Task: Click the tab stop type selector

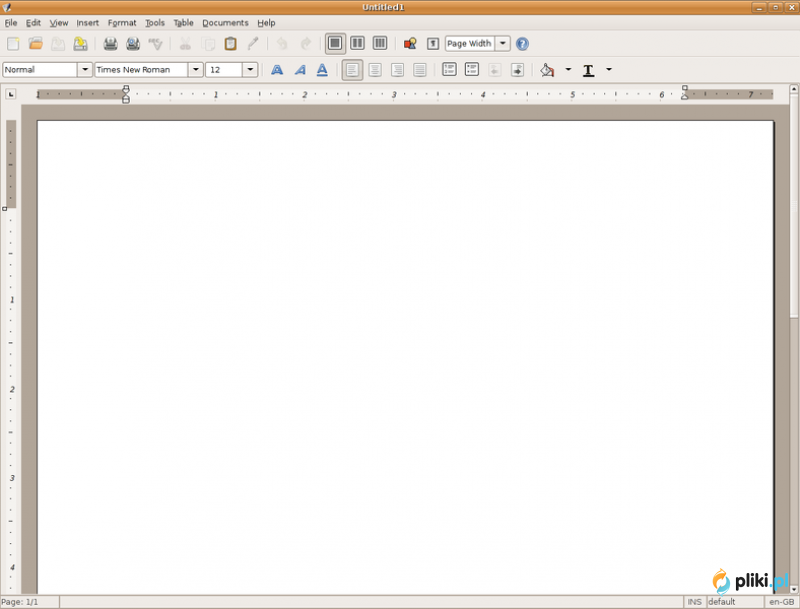Action: click(11, 94)
